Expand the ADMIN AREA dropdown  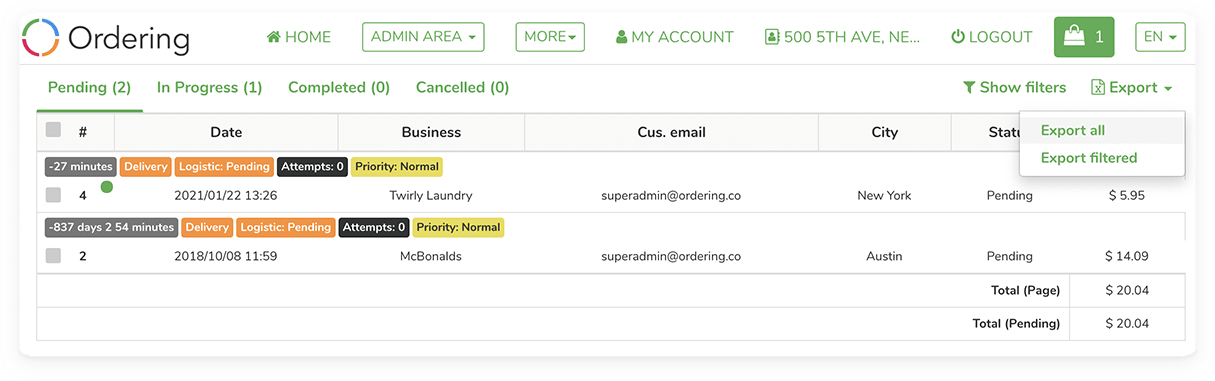(x=423, y=37)
